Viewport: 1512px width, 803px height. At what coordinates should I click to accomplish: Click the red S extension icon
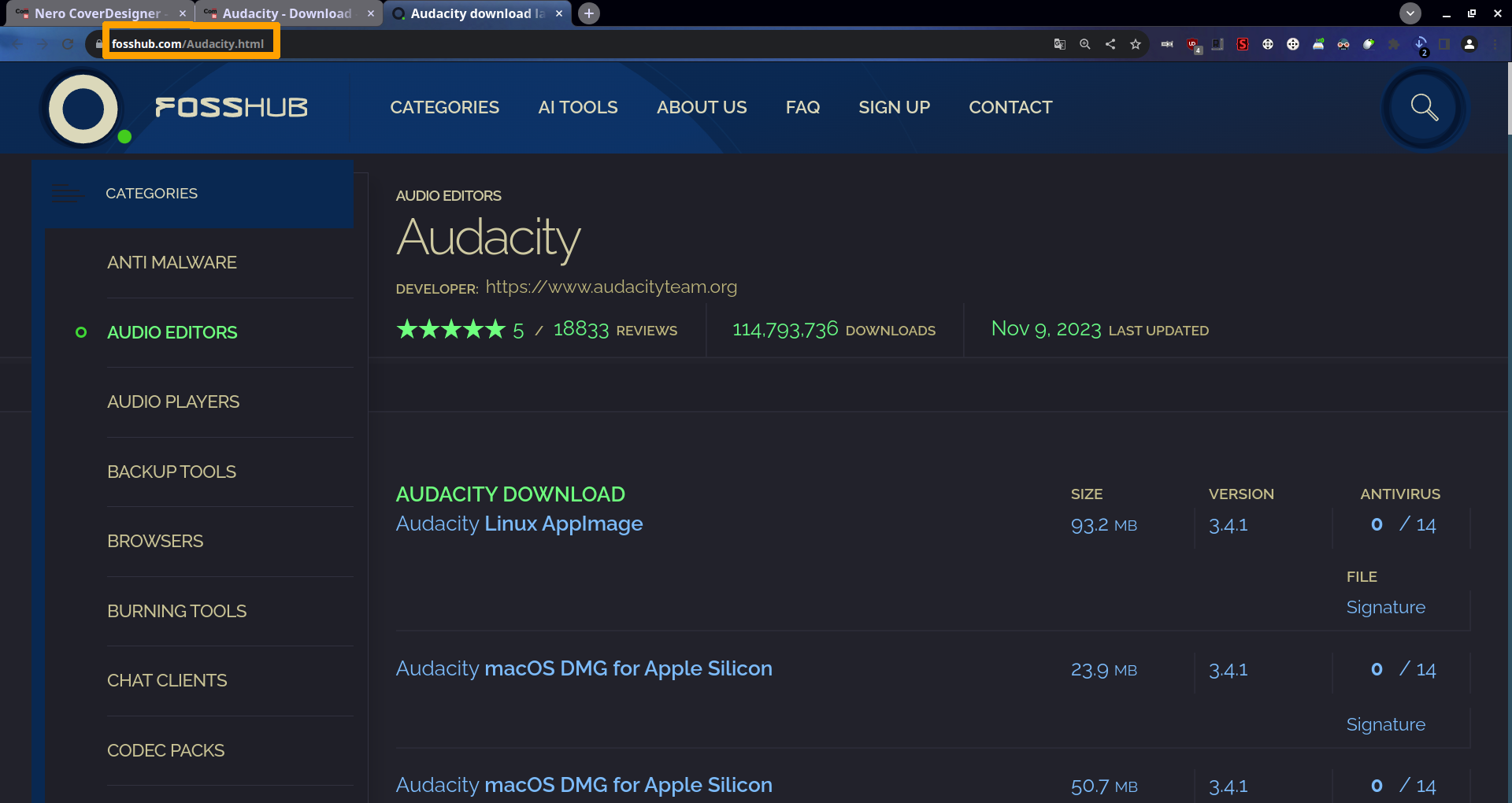pos(1243,44)
